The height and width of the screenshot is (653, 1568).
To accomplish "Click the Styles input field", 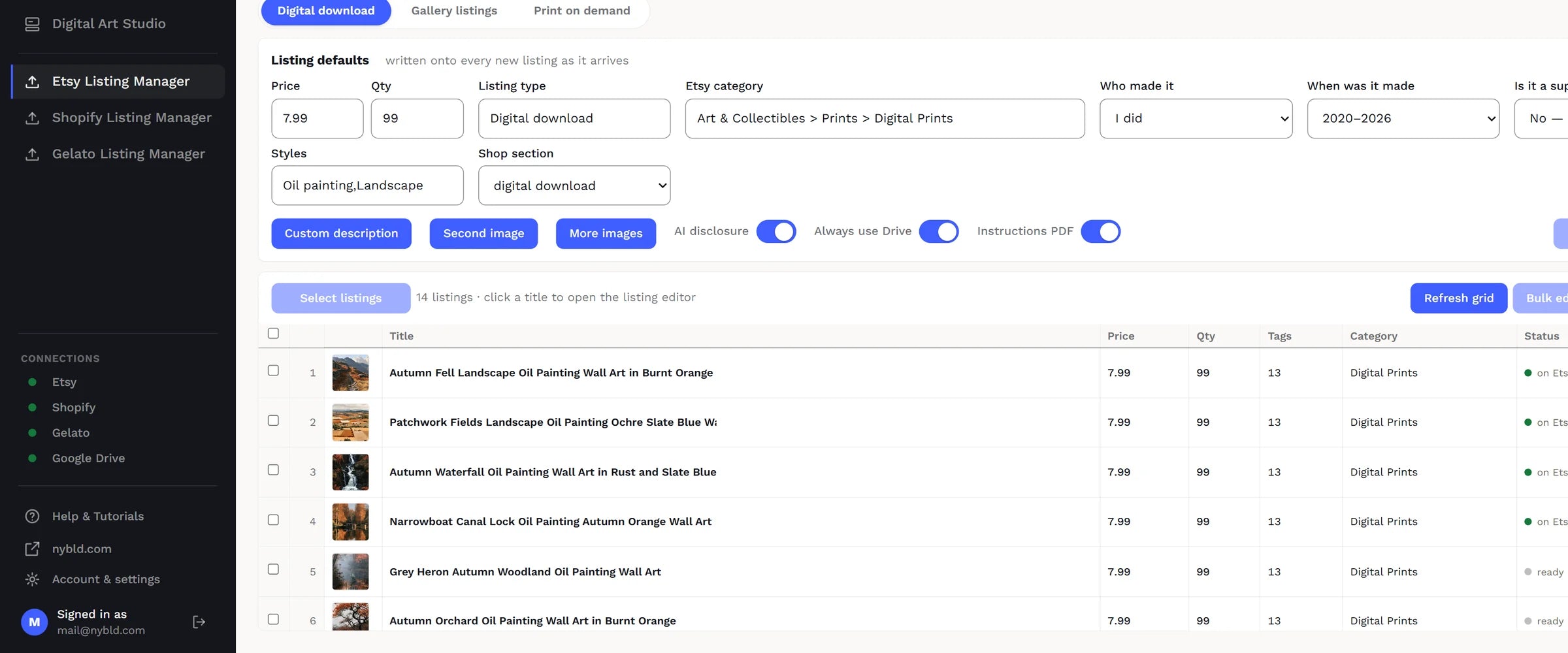I will click(367, 185).
